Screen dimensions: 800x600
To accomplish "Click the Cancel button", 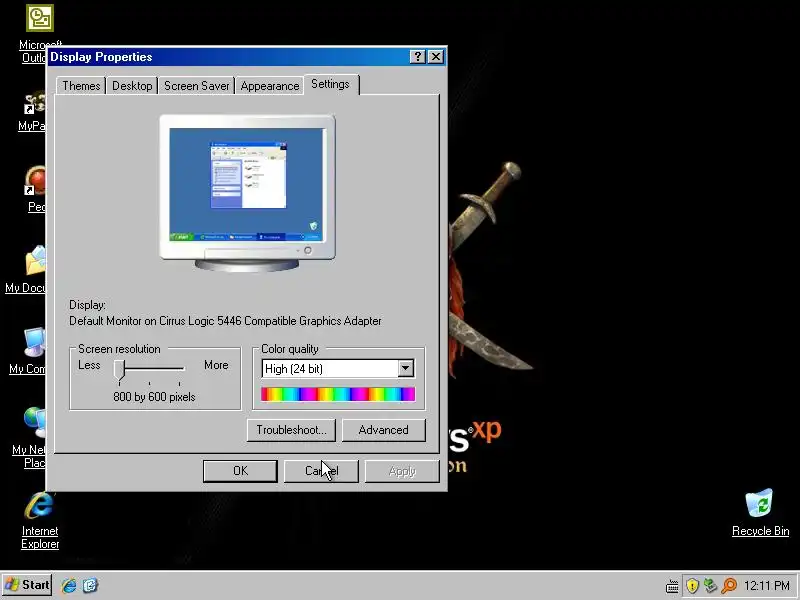I will (321, 471).
